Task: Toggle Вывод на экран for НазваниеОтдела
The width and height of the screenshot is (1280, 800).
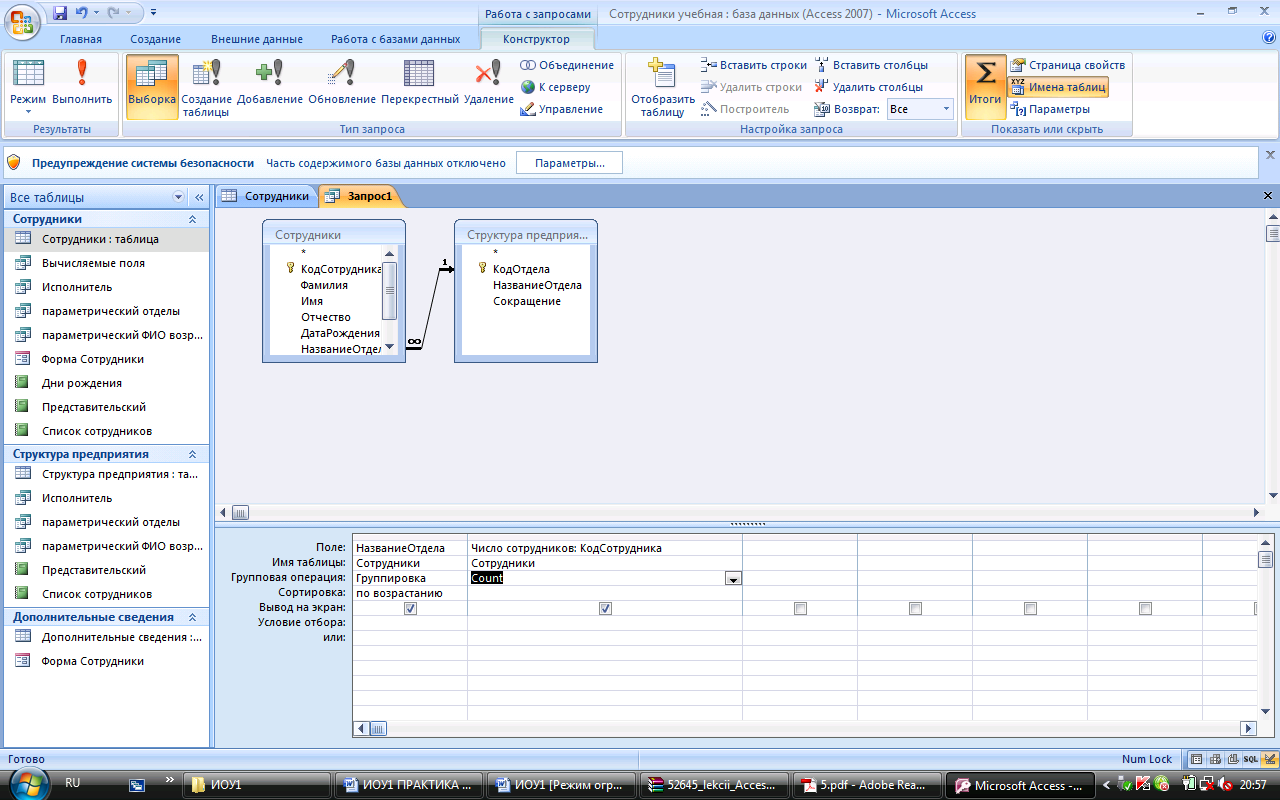Action: (x=410, y=608)
